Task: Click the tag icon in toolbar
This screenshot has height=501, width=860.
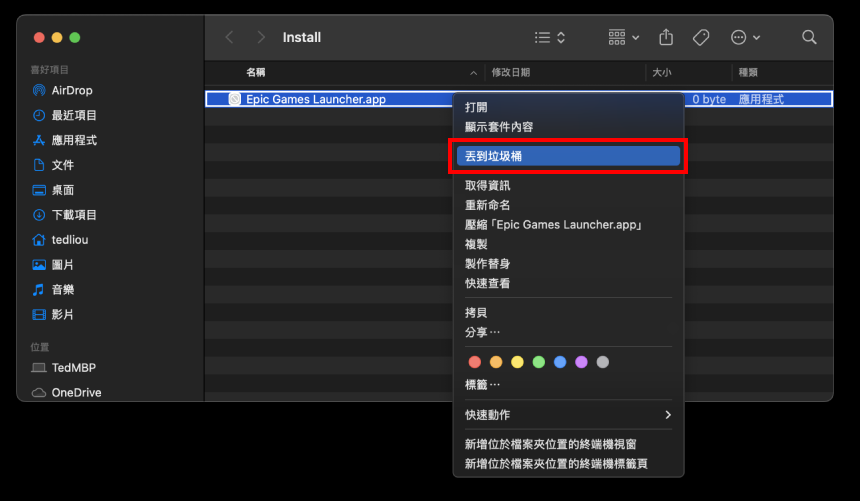Action: pos(701,37)
